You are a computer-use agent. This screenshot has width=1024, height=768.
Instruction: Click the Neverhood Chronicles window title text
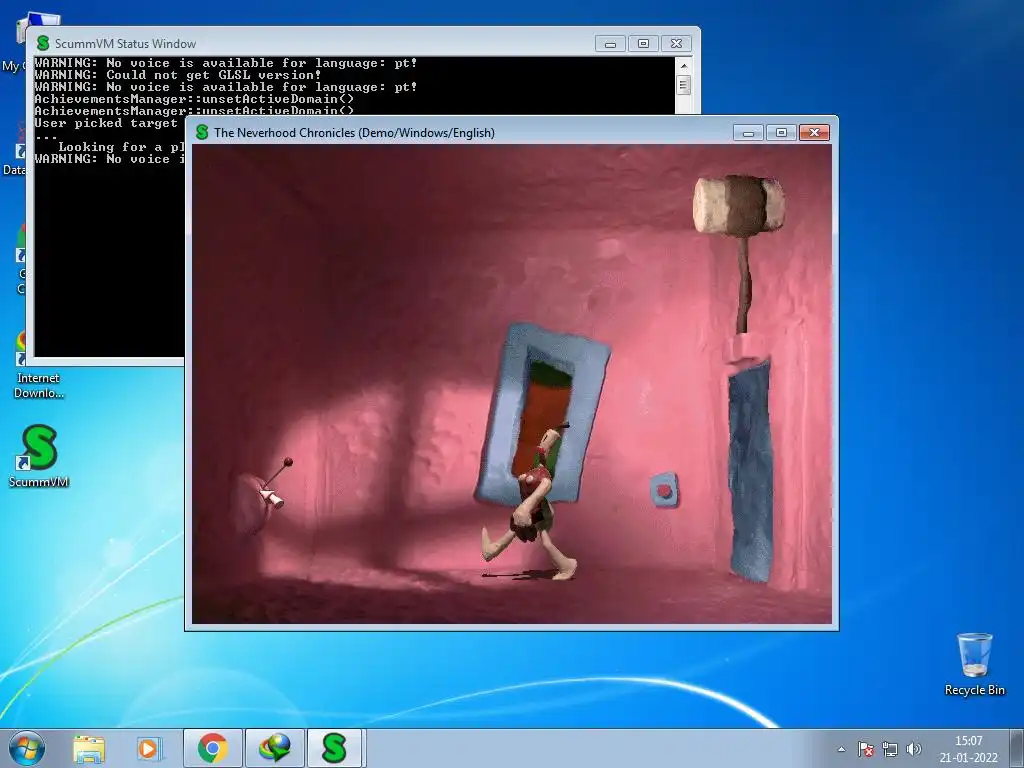pyautogui.click(x=354, y=133)
